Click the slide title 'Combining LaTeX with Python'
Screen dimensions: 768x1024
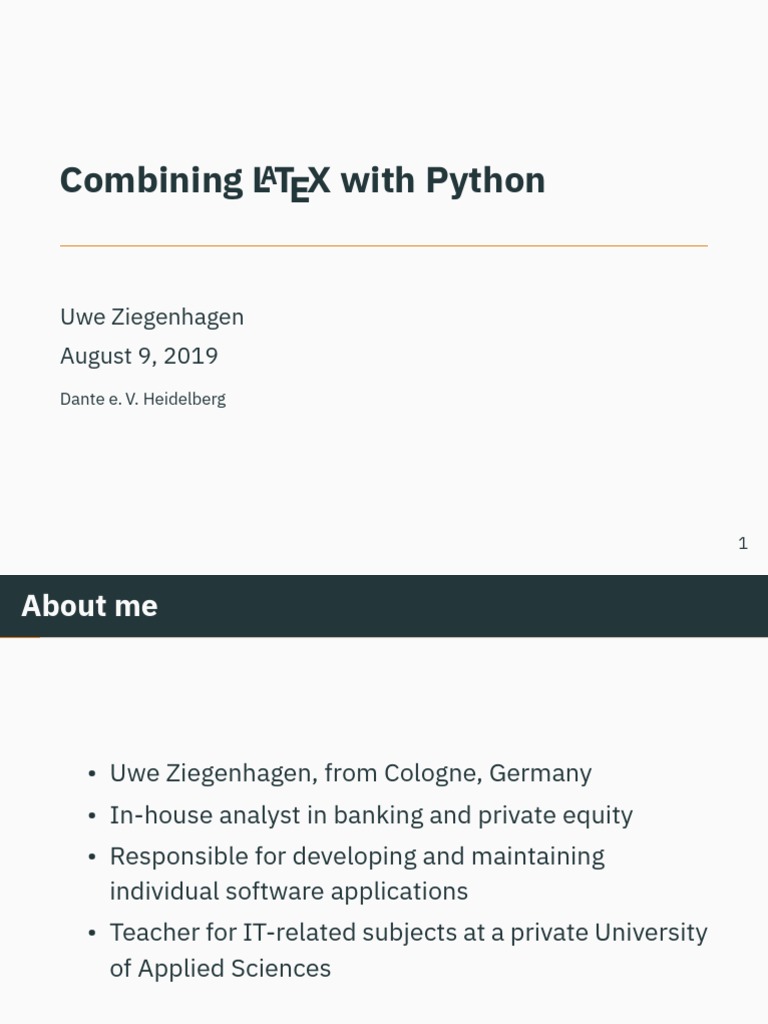(302, 181)
